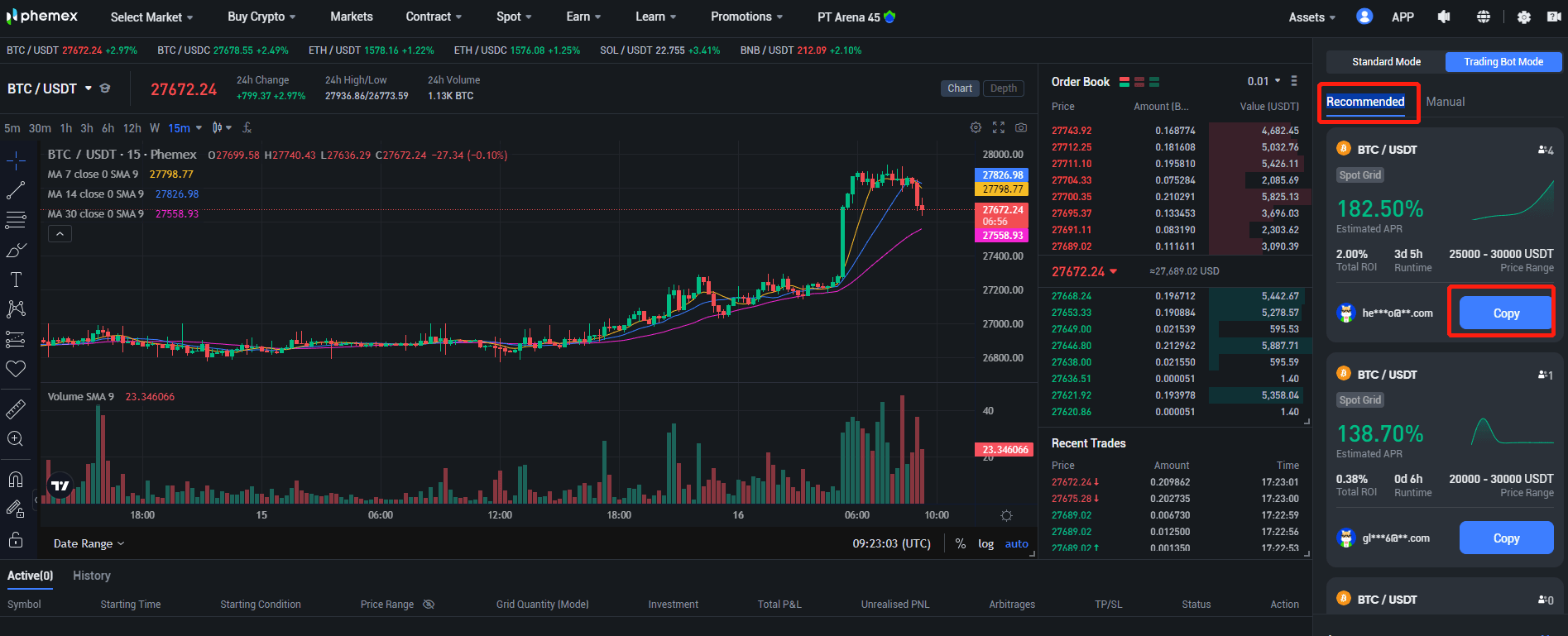Image resolution: width=1568 pixels, height=636 pixels.
Task: Set chart interval to W
Action: pos(154,128)
